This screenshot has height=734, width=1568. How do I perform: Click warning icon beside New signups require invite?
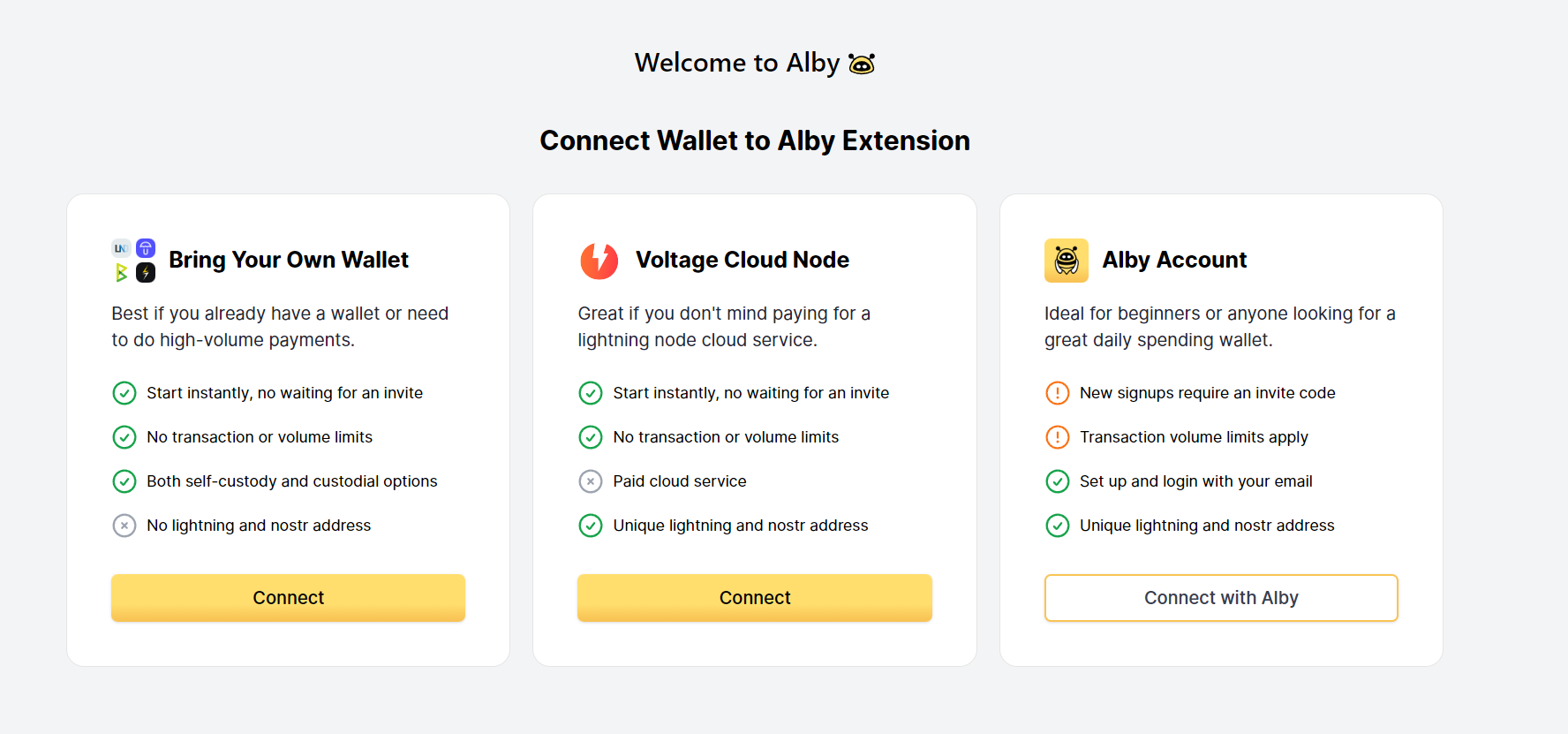(1057, 393)
